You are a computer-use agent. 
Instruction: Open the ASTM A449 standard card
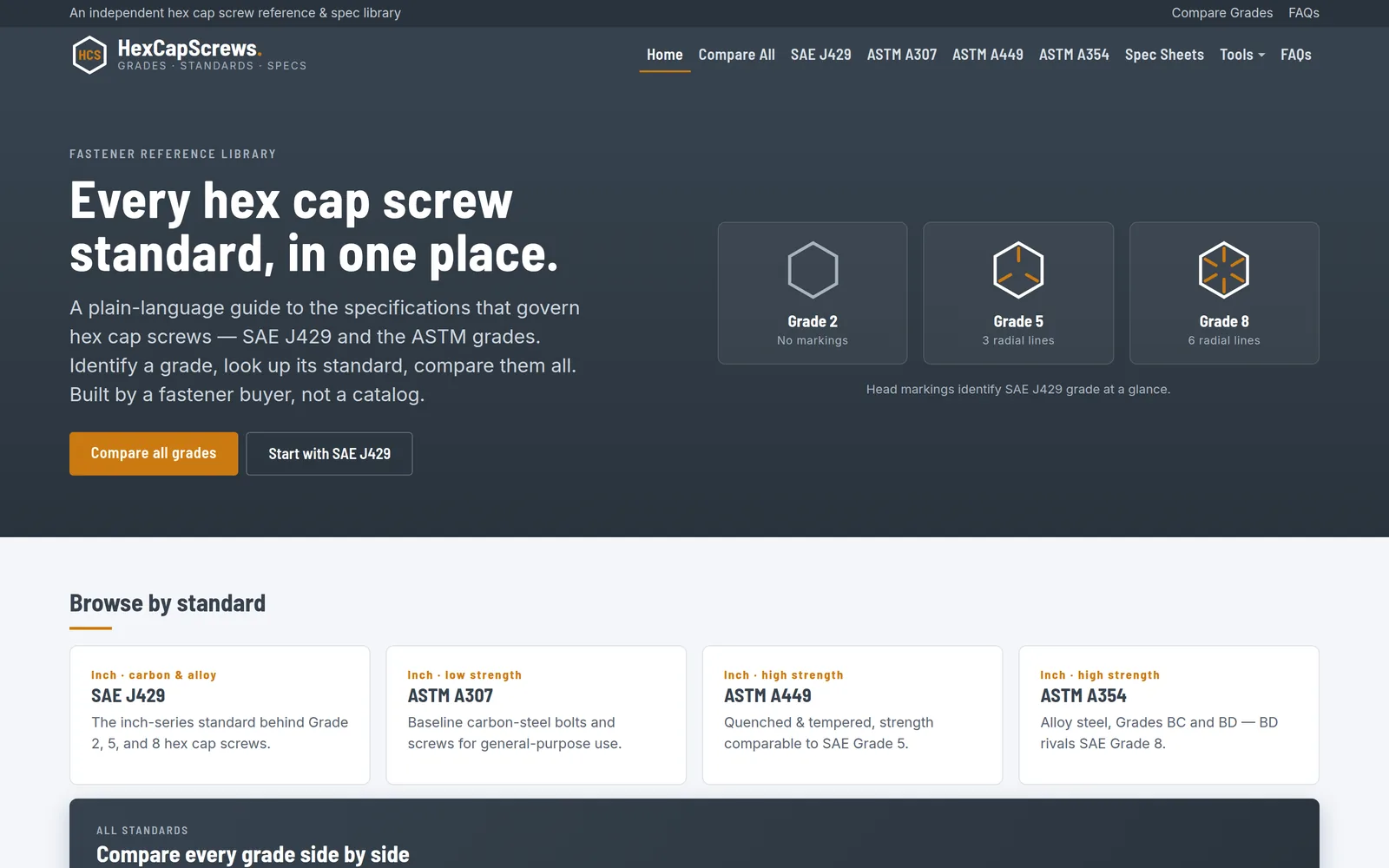click(852, 714)
